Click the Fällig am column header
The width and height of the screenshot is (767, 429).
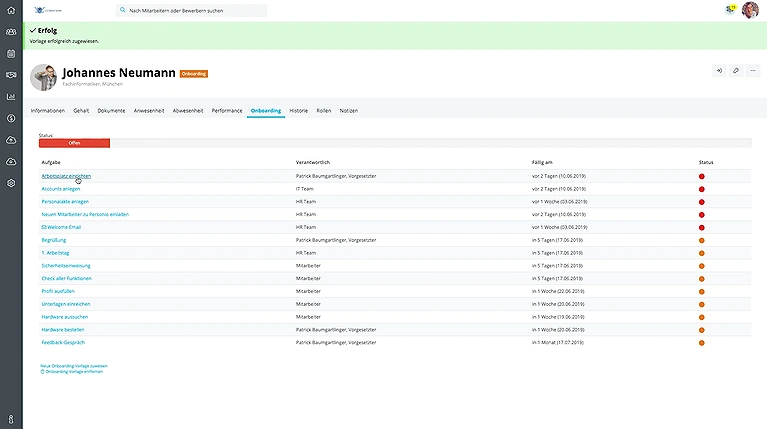point(542,162)
